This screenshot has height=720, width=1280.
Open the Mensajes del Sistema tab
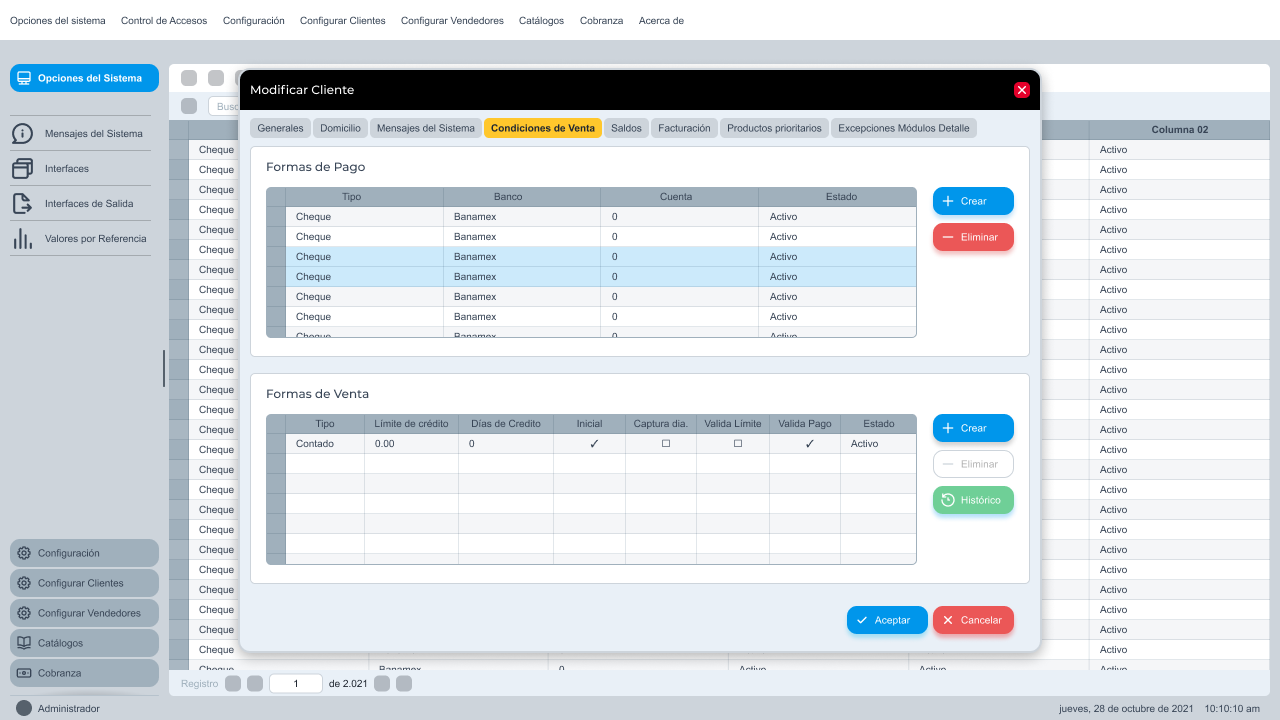[426, 128]
